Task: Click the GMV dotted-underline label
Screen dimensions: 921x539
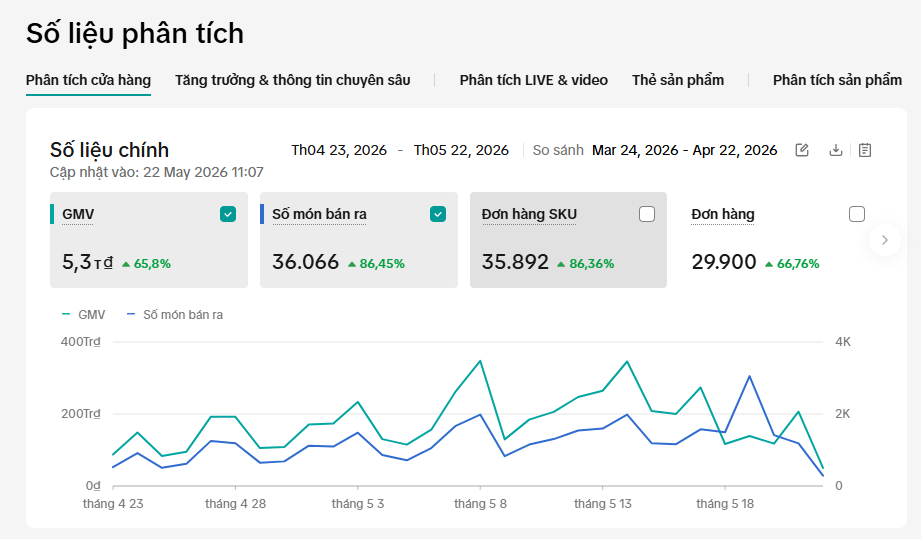Action: click(x=78, y=215)
